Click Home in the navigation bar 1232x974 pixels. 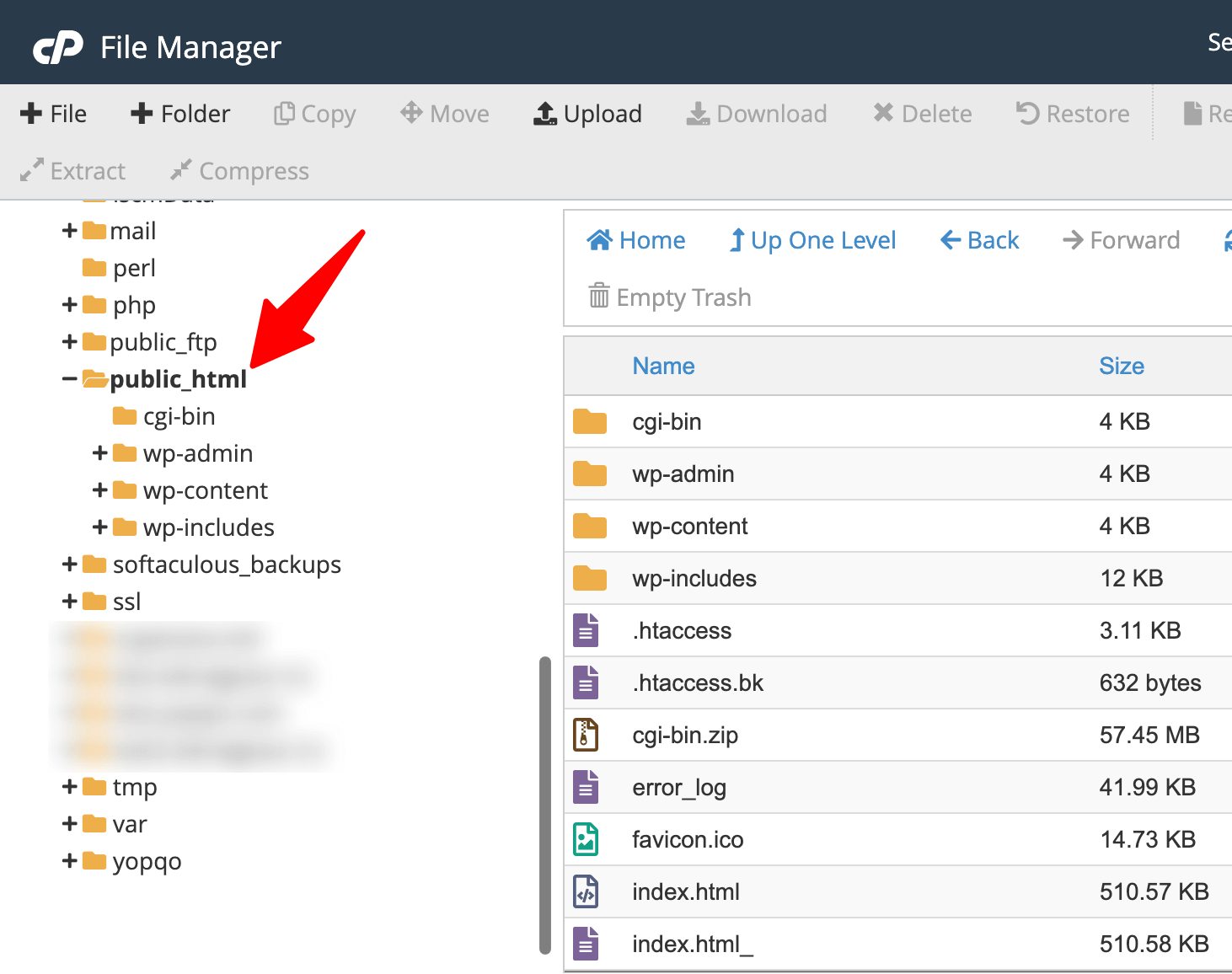click(x=636, y=240)
